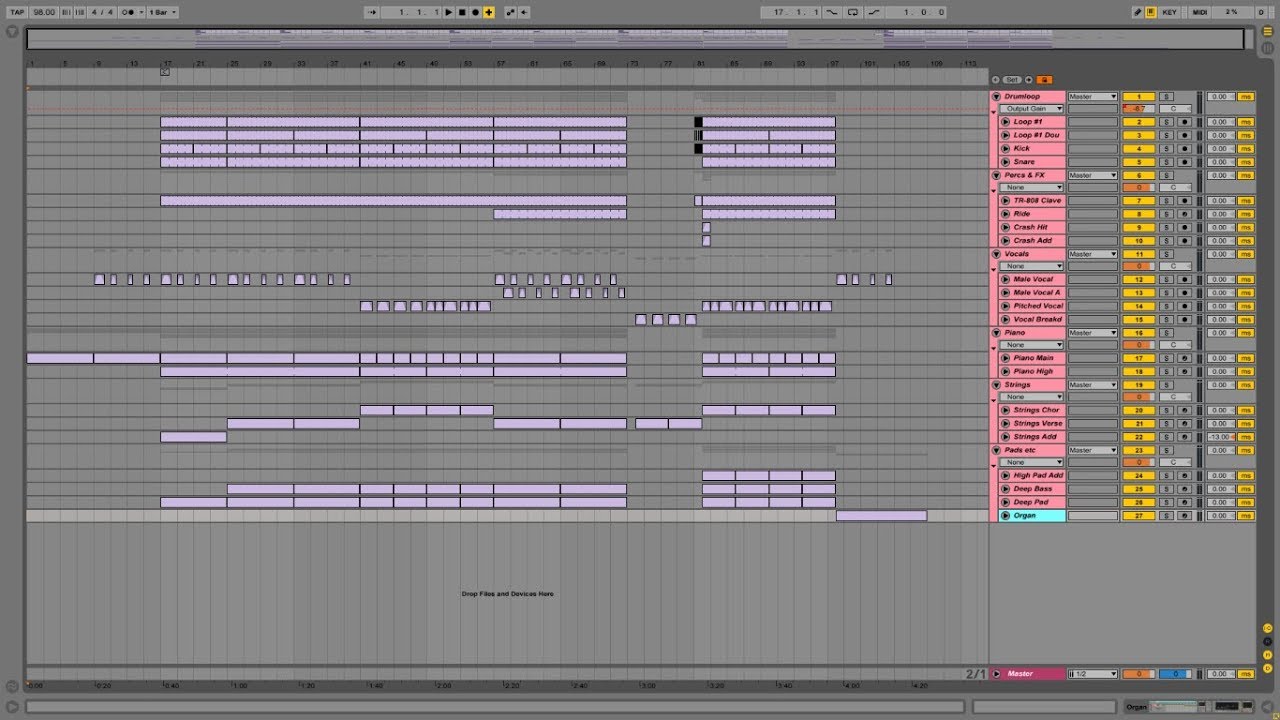Click the Follow arrow button
The image size is (1280, 720).
[x=372, y=12]
